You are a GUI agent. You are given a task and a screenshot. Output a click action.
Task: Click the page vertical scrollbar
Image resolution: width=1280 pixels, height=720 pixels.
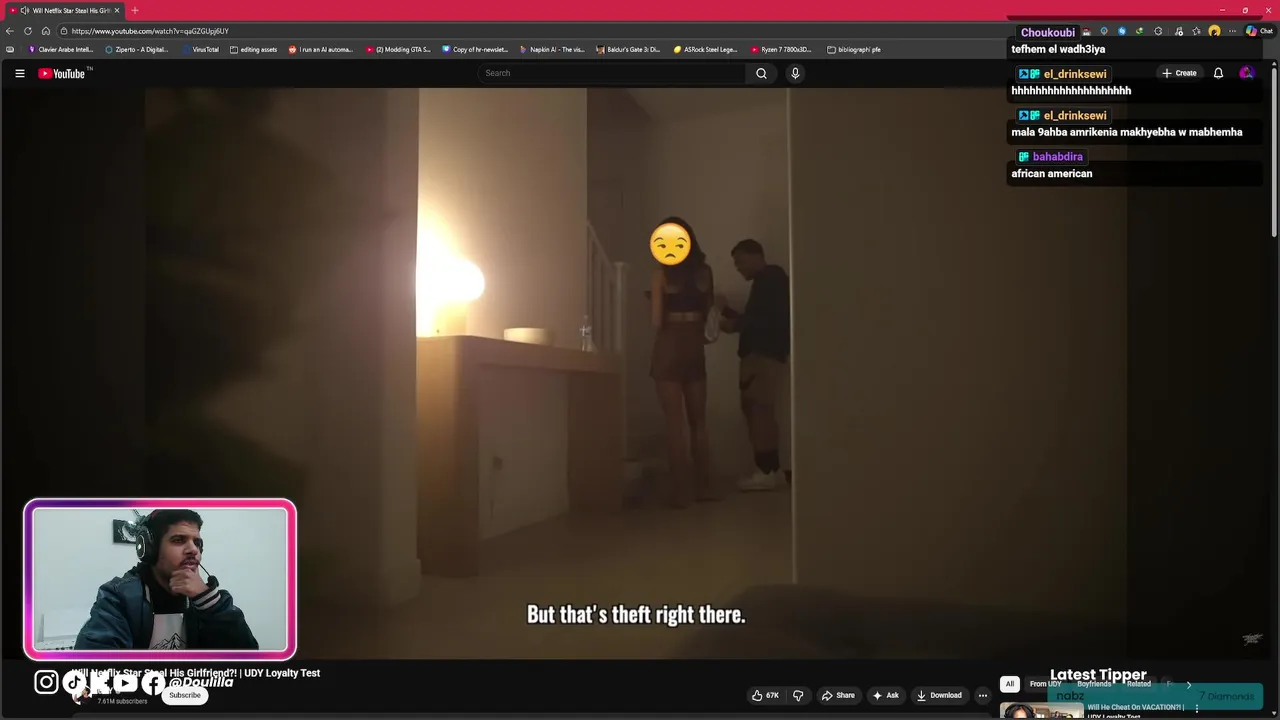[x=1274, y=150]
